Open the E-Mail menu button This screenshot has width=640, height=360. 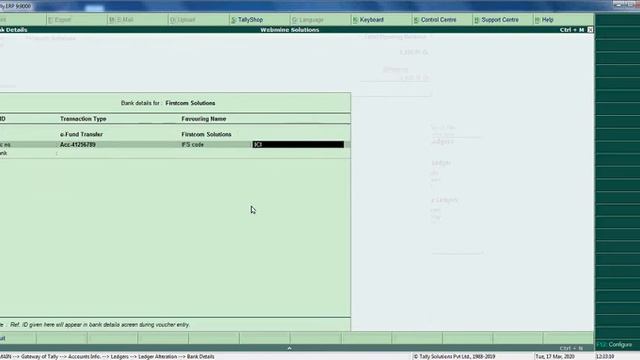point(122,20)
